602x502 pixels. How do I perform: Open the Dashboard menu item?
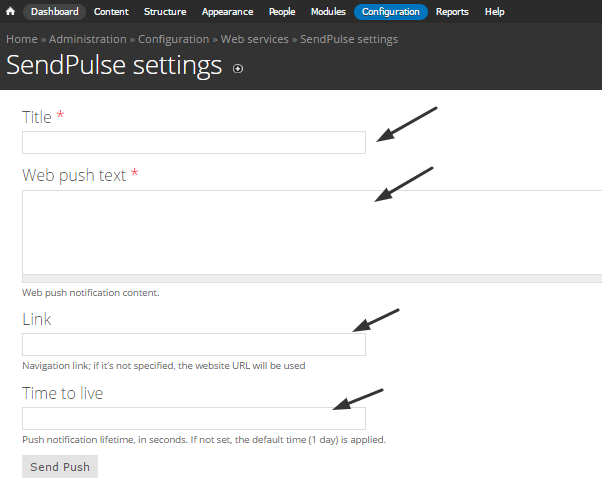coord(54,12)
